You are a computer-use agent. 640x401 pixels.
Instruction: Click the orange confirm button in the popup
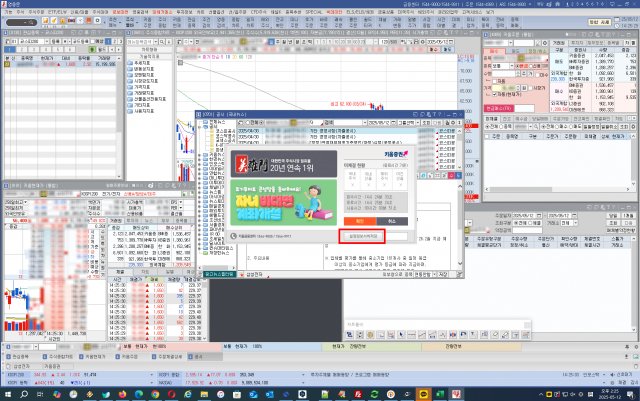(x=360, y=221)
